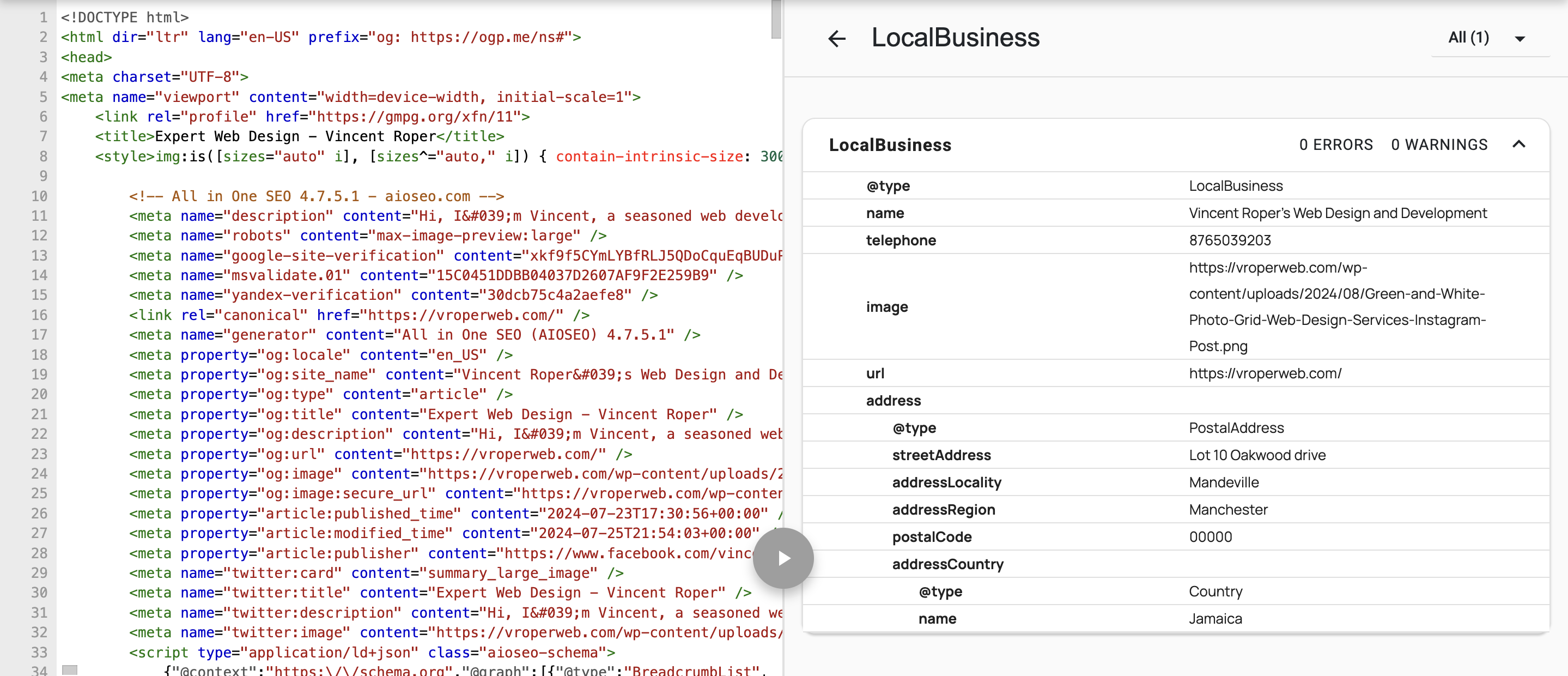Click the address property row label
Screen dimensions: 1568x676
click(x=894, y=400)
